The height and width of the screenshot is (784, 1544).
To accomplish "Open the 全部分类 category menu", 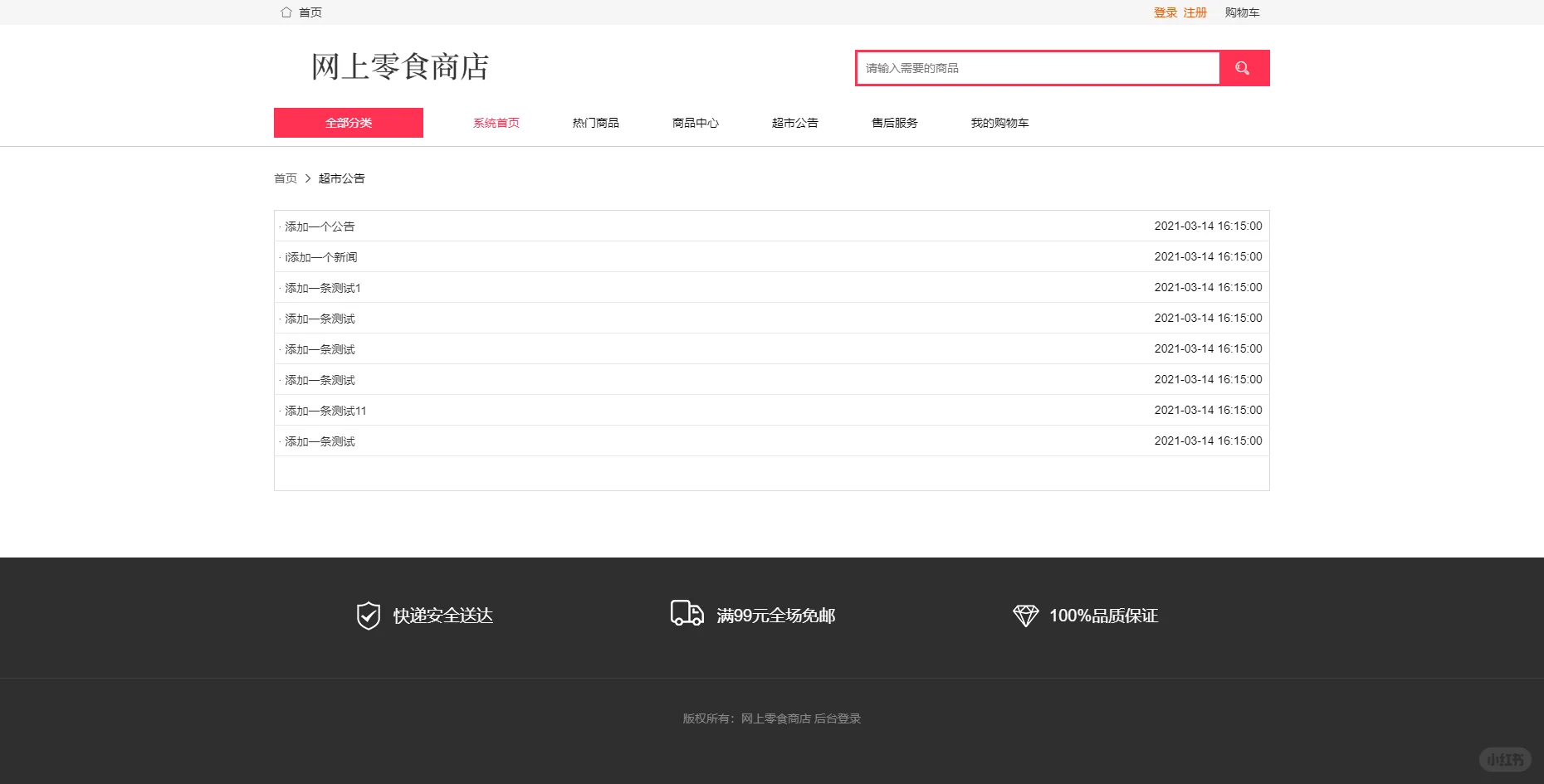I will point(348,122).
